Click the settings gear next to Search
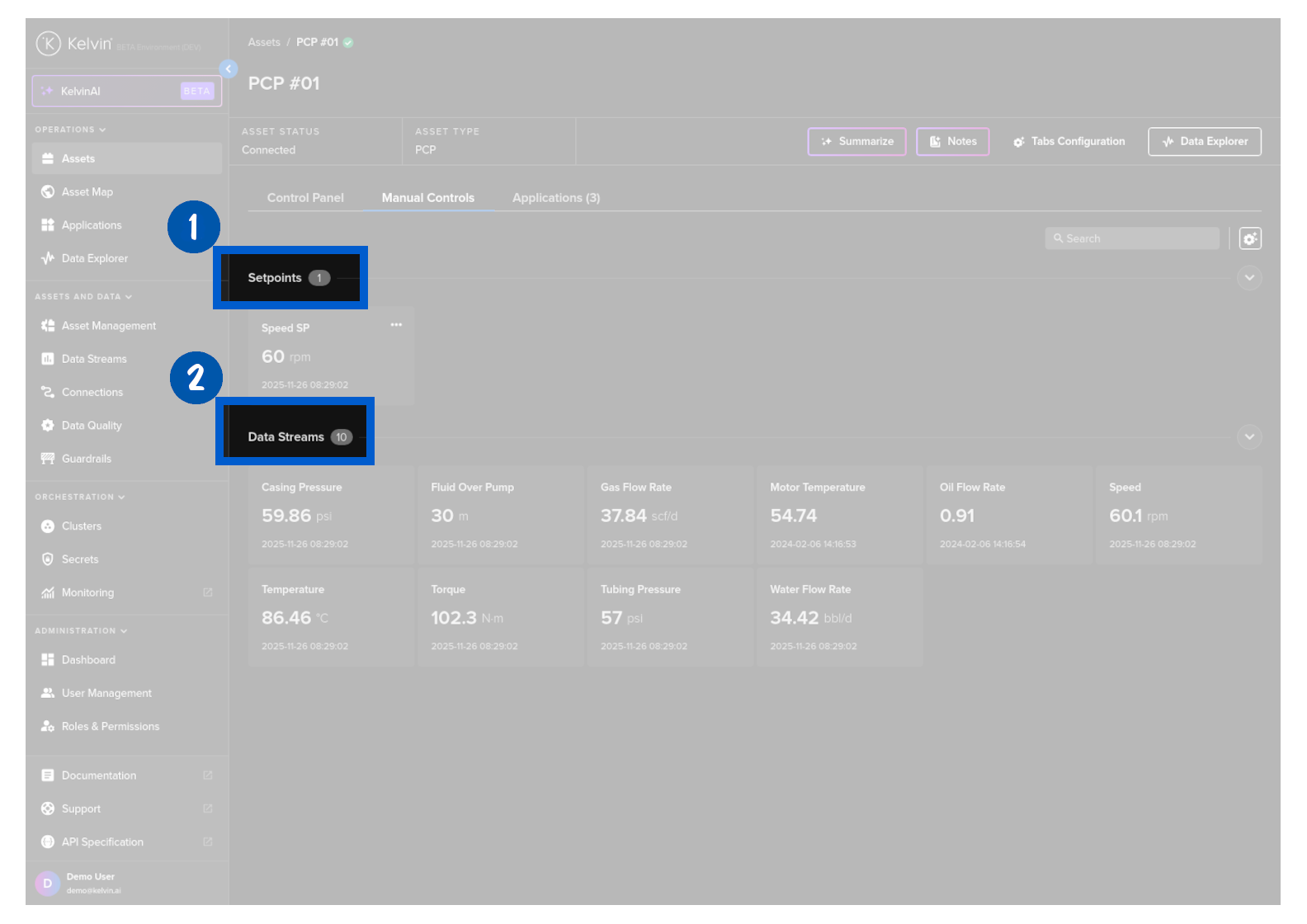The image size is (1307, 924). coord(1250,238)
